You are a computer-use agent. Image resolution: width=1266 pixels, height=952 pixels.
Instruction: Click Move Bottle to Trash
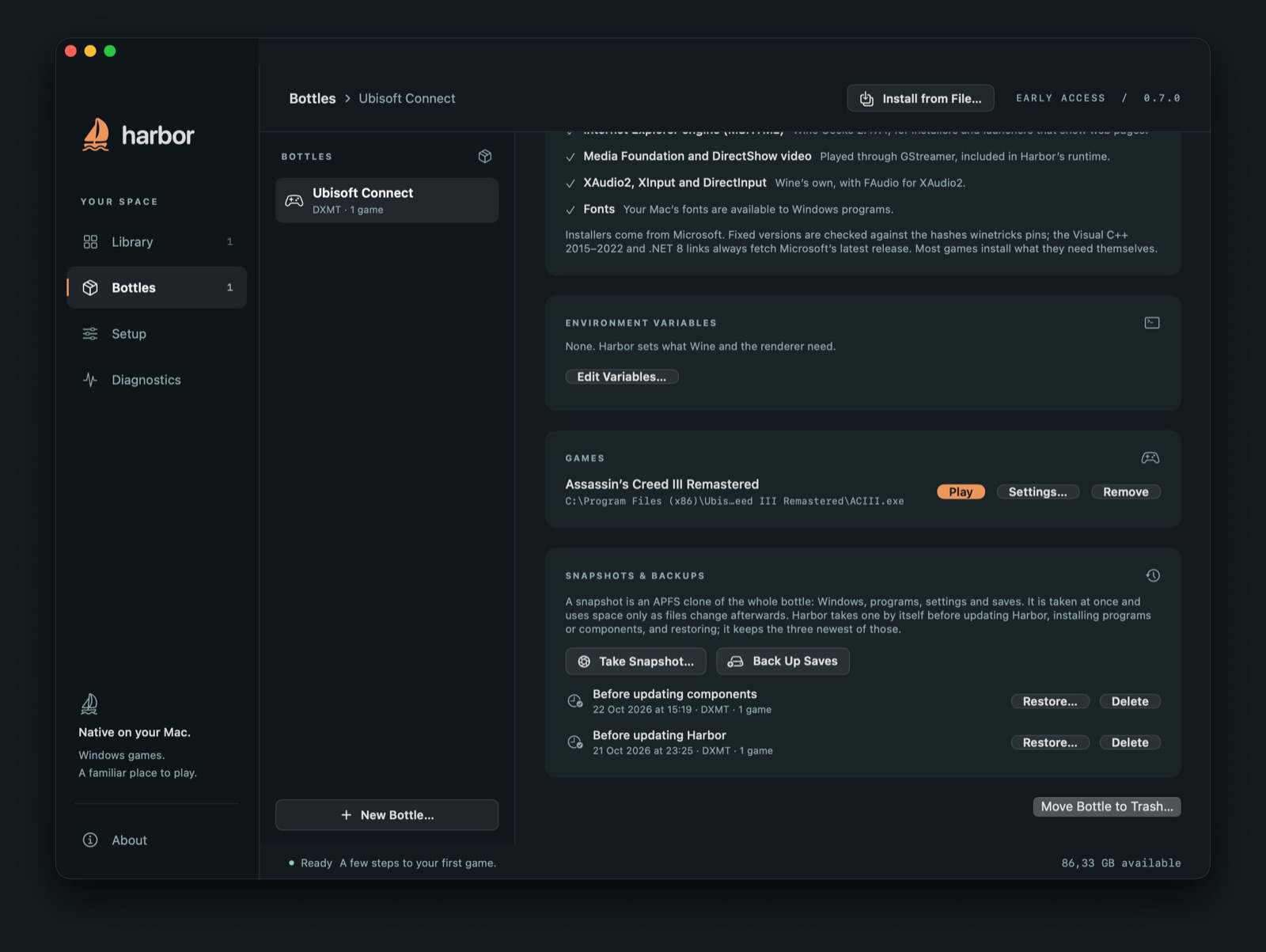point(1107,806)
